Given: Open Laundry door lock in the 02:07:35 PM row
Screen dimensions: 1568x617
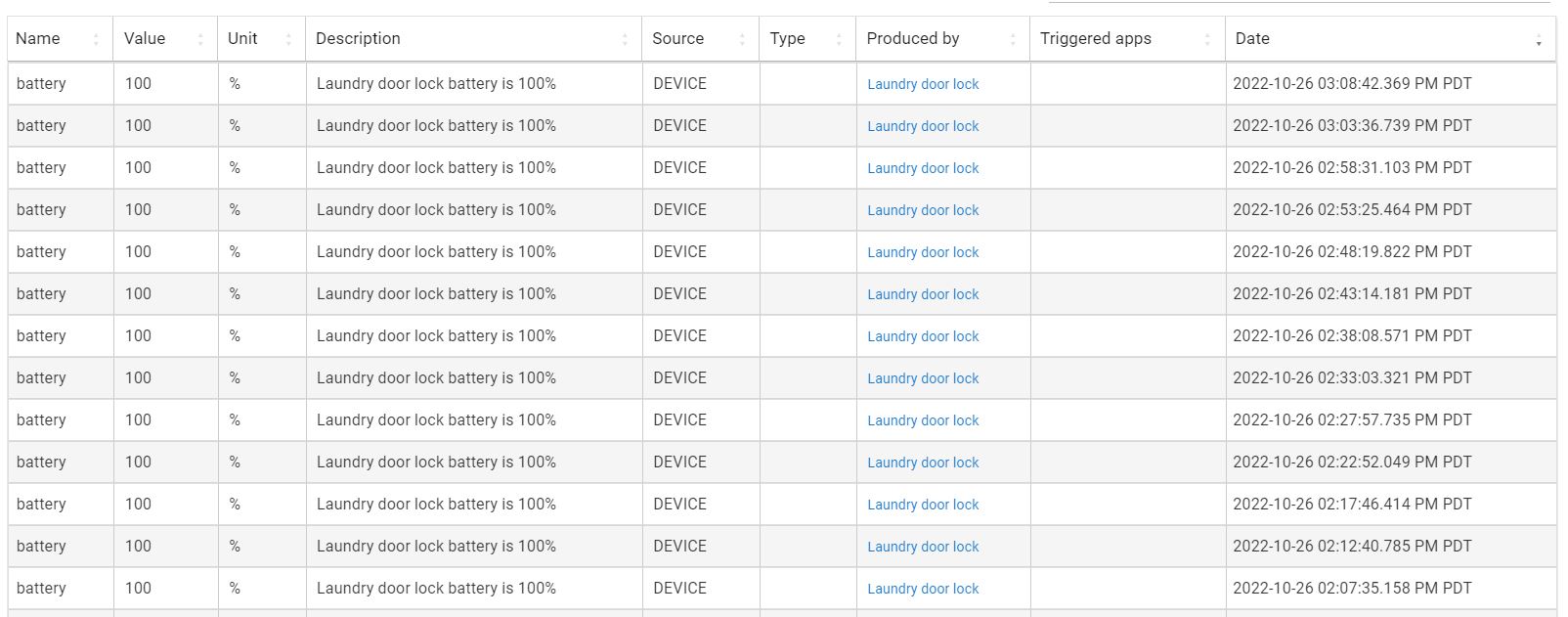Looking at the screenshot, I should tap(922, 589).
